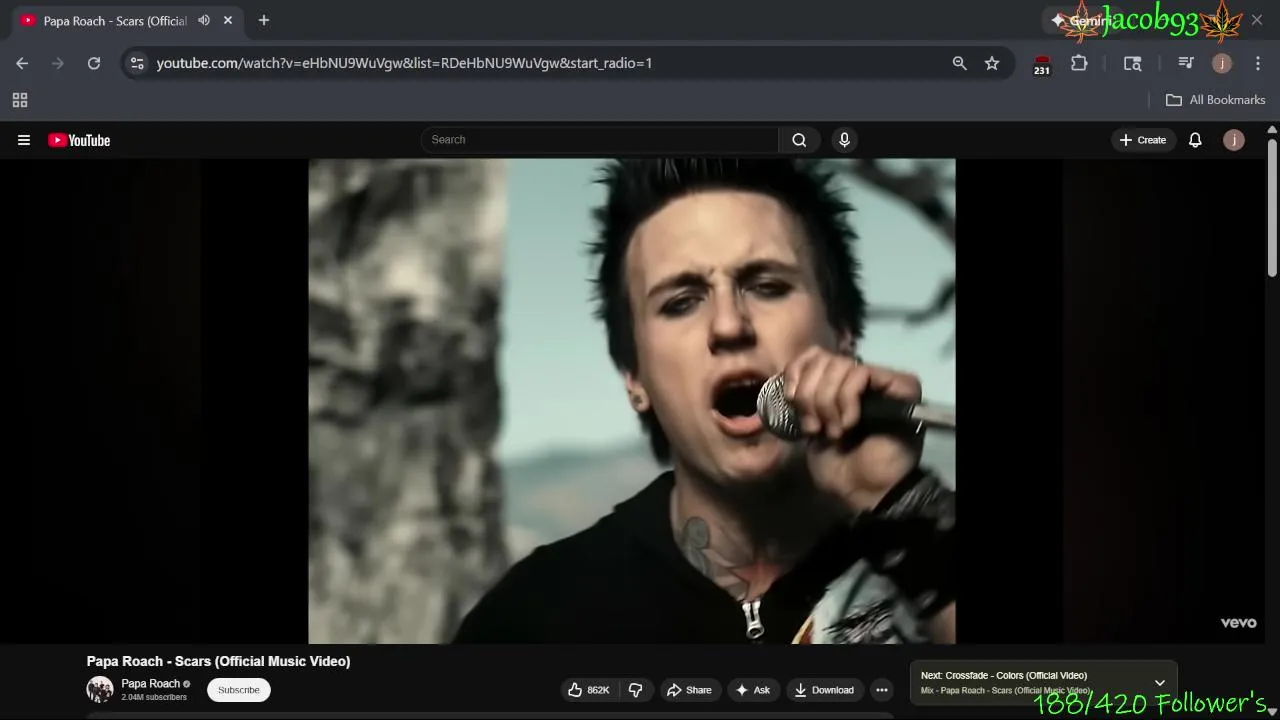Open the YouTube account avatar menu
Viewport: 1280px width, 720px height.
coord(1234,140)
